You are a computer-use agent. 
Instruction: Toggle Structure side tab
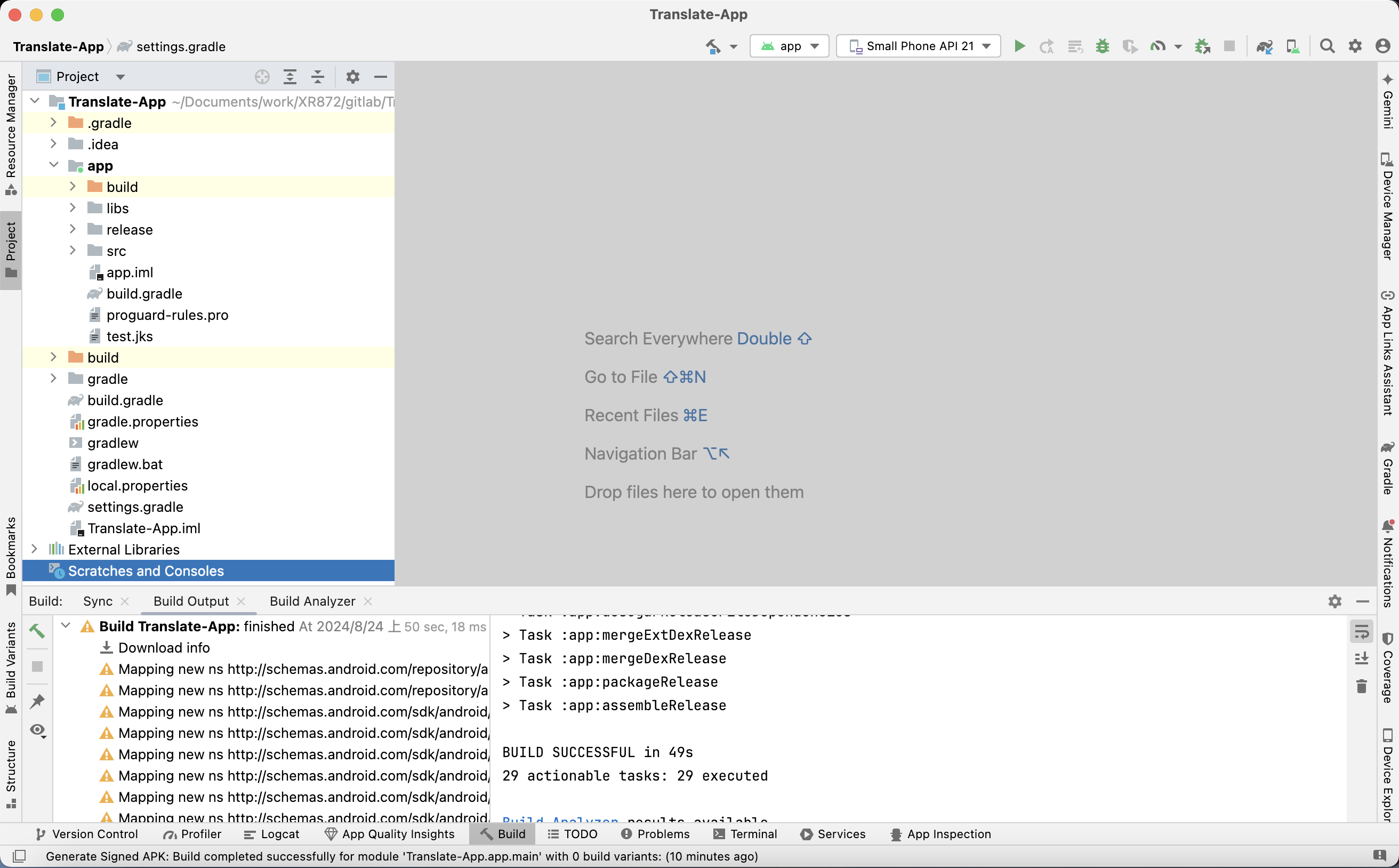11,774
